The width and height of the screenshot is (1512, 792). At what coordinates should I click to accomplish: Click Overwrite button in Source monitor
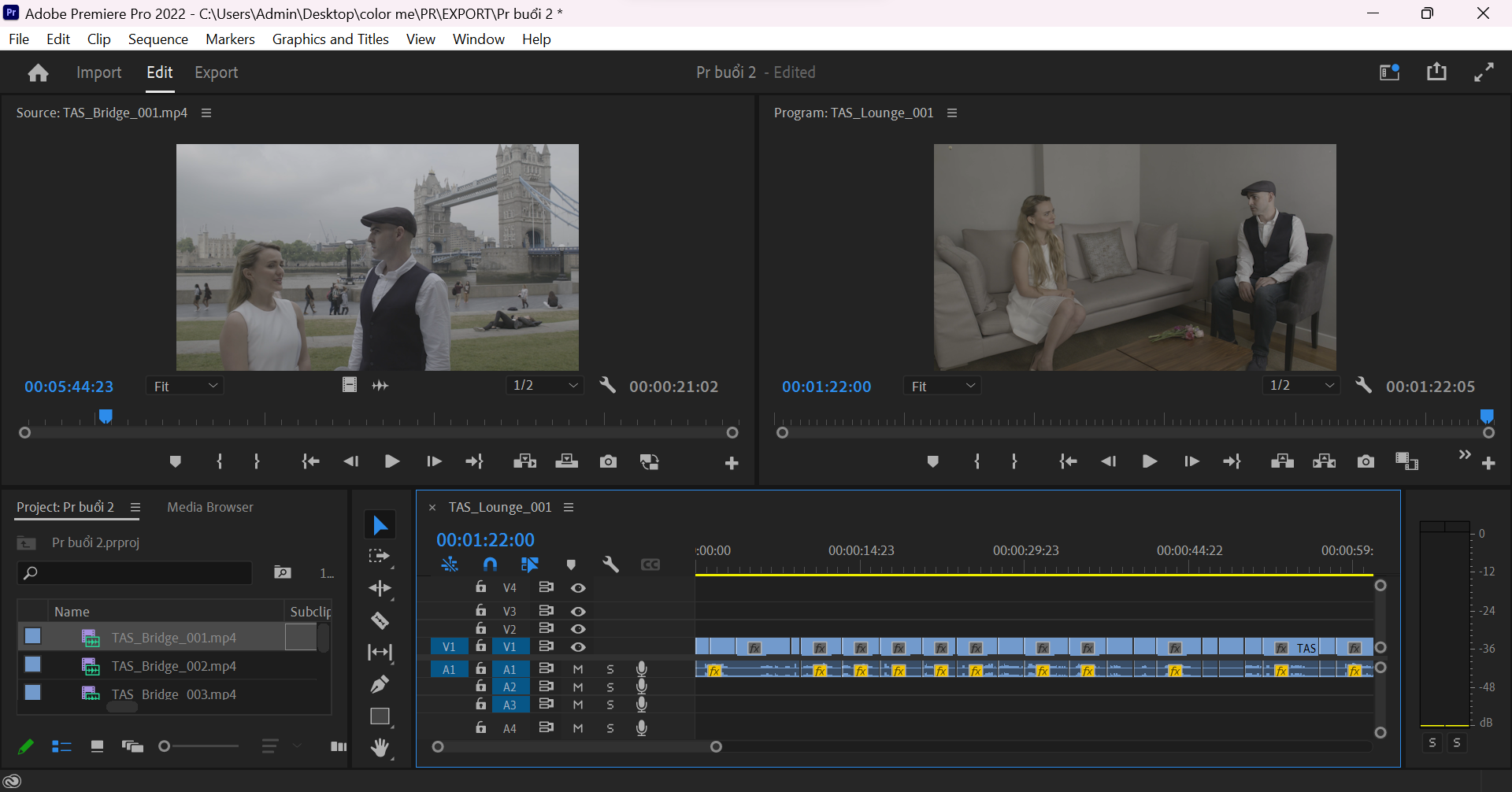click(566, 461)
